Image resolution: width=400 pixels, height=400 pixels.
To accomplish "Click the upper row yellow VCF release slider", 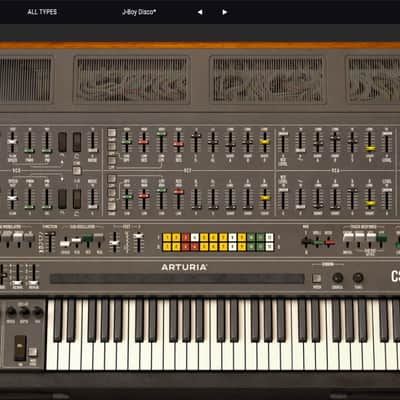I will coord(265,142).
